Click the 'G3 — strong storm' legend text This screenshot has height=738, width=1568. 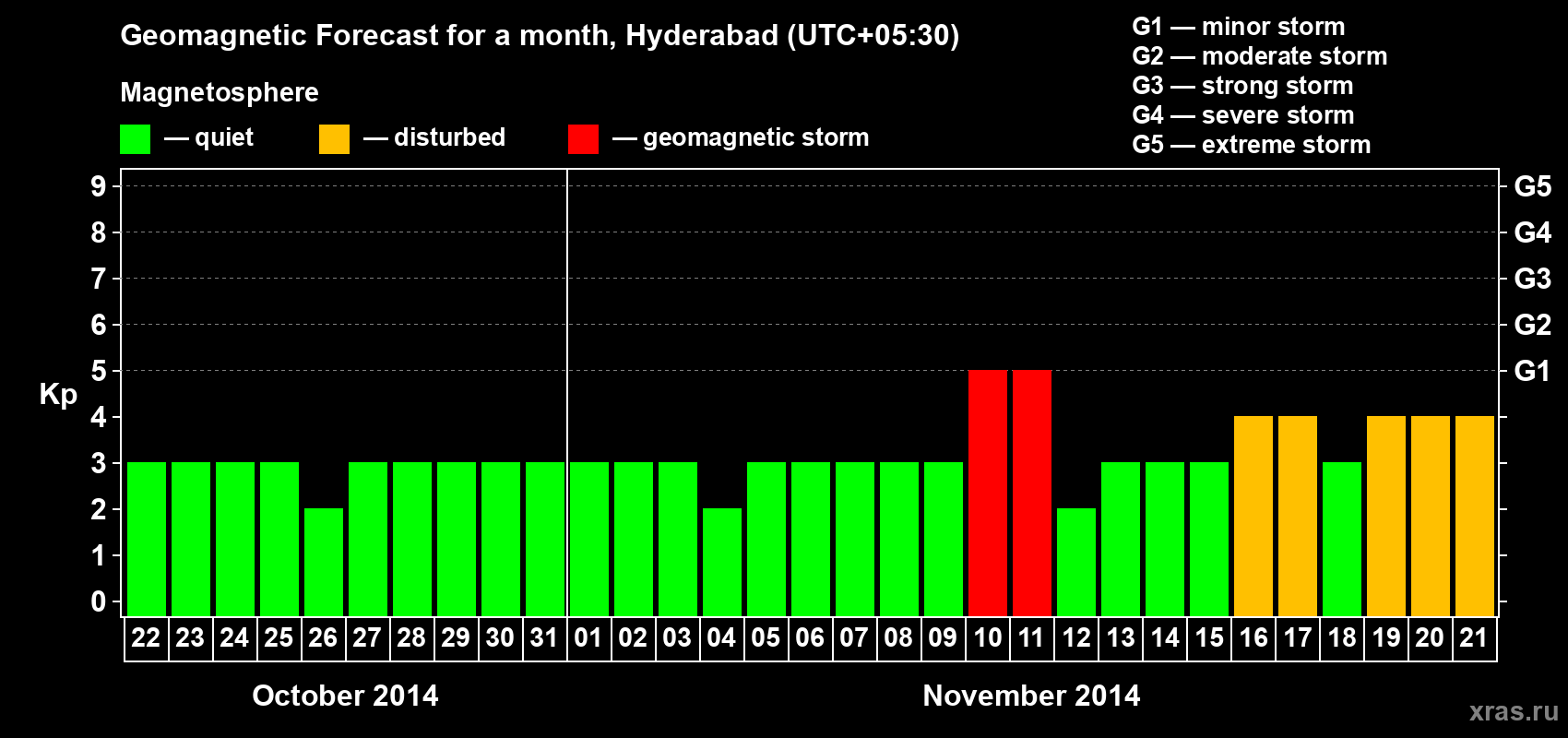tap(1242, 86)
